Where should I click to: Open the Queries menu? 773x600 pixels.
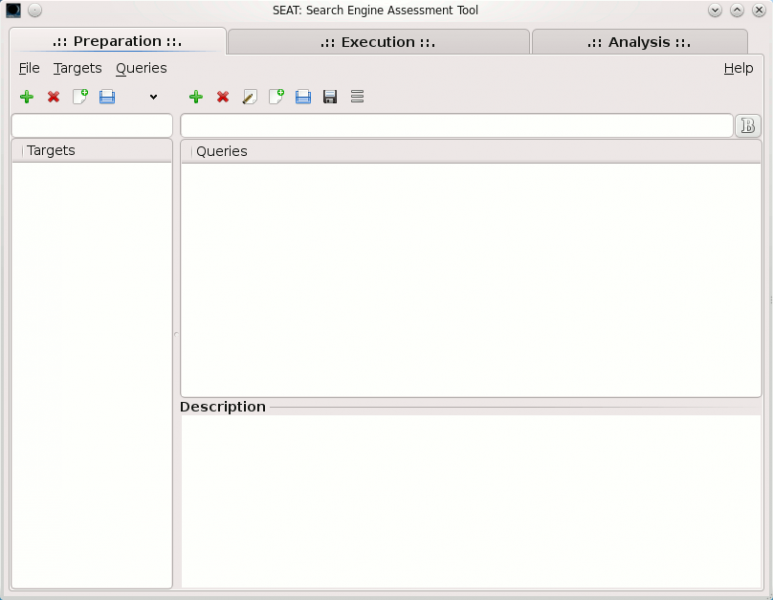141,68
